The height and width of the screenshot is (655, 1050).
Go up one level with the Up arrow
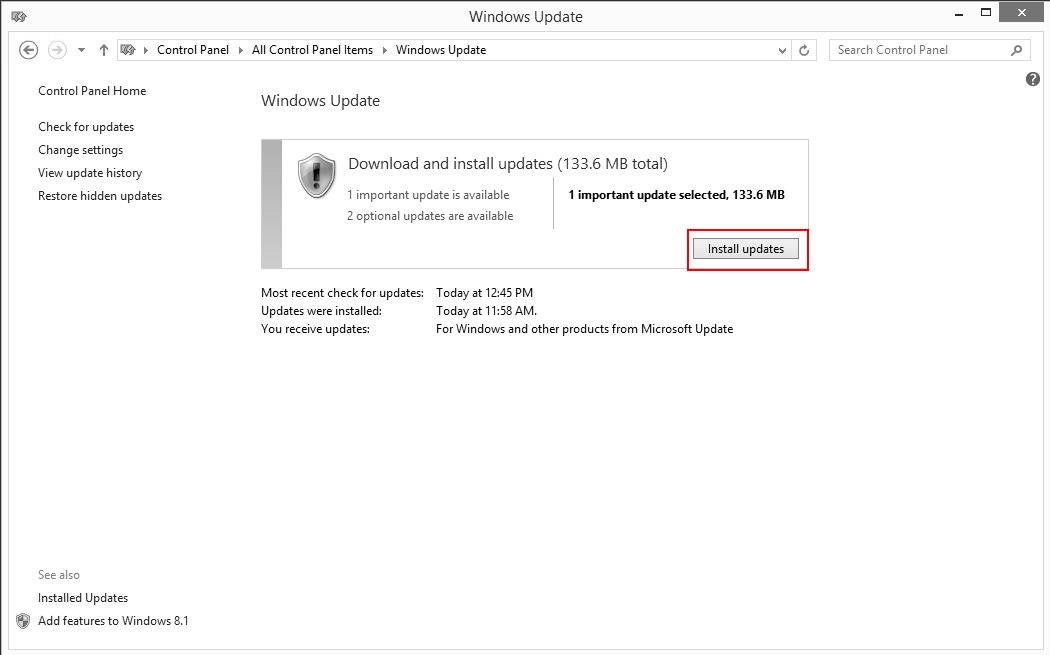(x=104, y=50)
